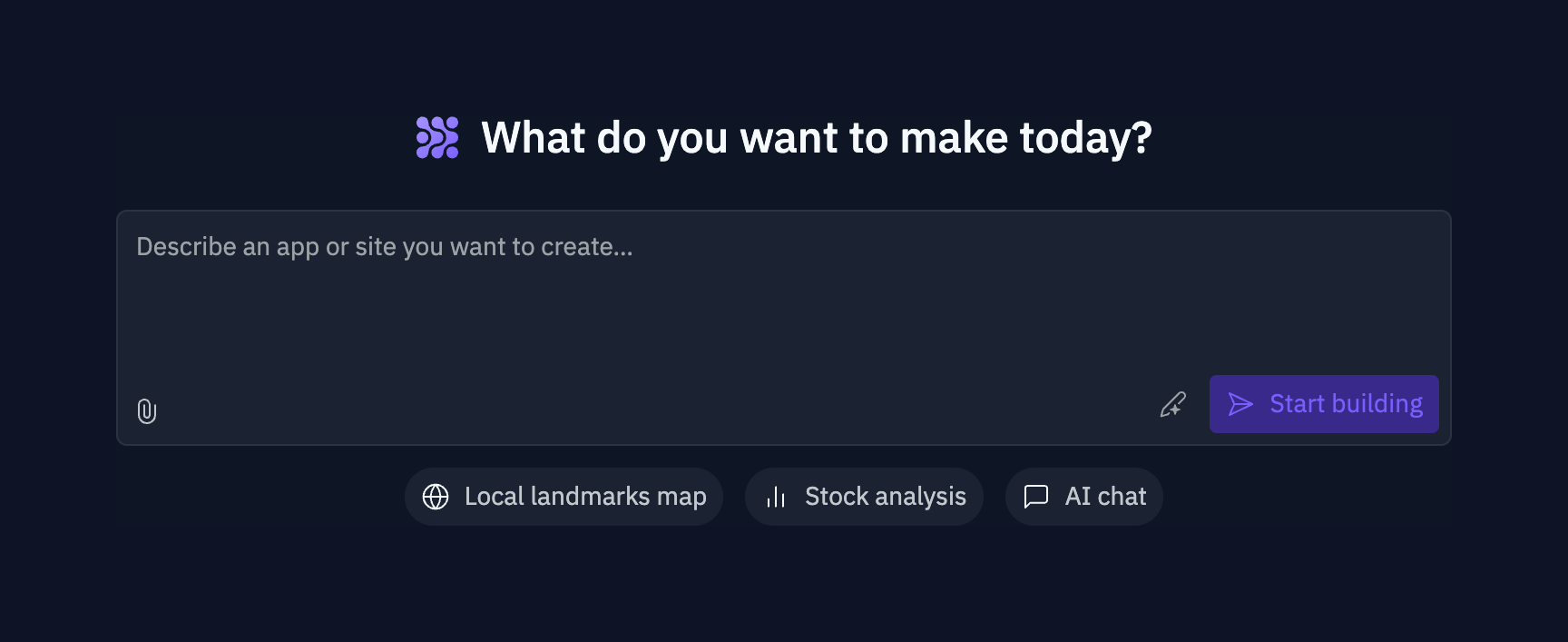Click the word "today?" in the heading

pyautogui.click(x=1085, y=138)
